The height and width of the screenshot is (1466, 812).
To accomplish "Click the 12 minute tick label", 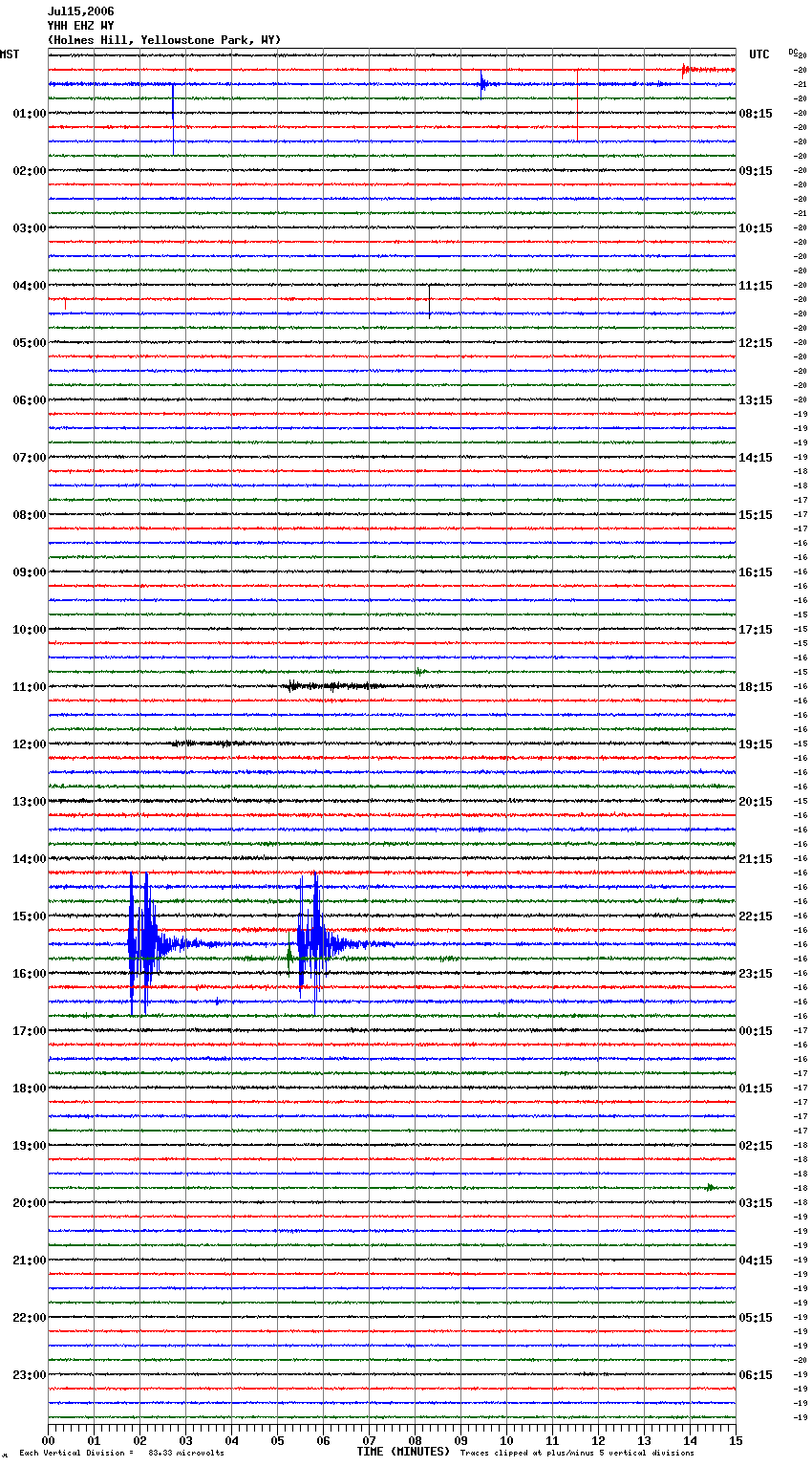I will 598,1440.
